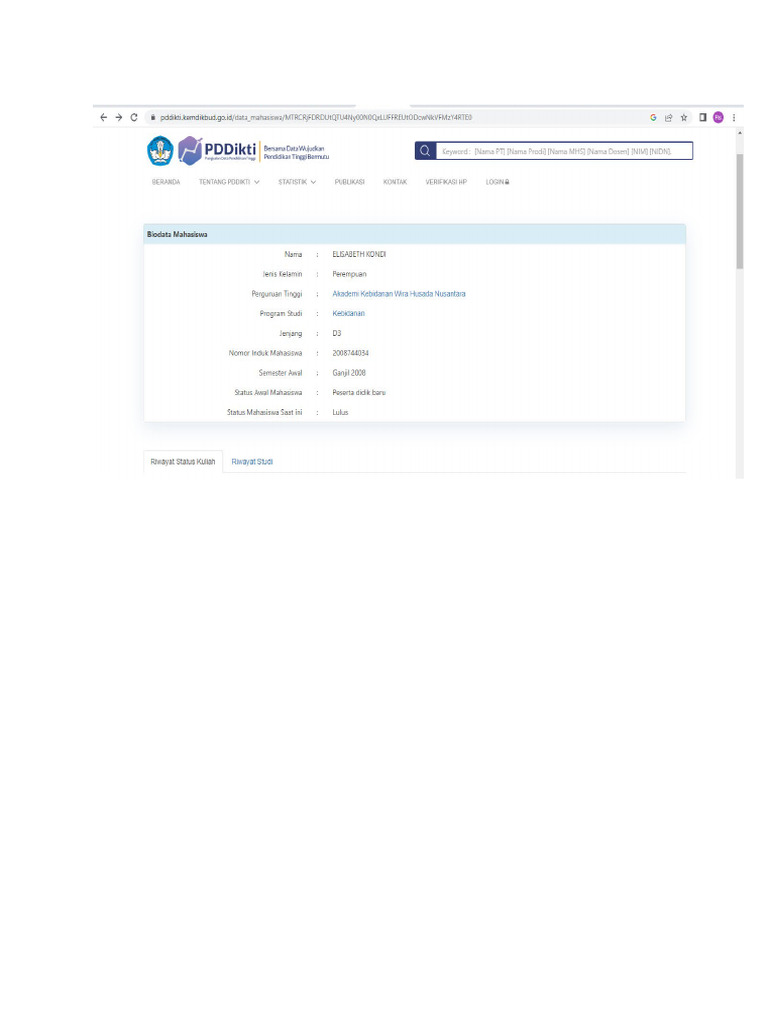Bookmark this page with the star icon

[684, 118]
